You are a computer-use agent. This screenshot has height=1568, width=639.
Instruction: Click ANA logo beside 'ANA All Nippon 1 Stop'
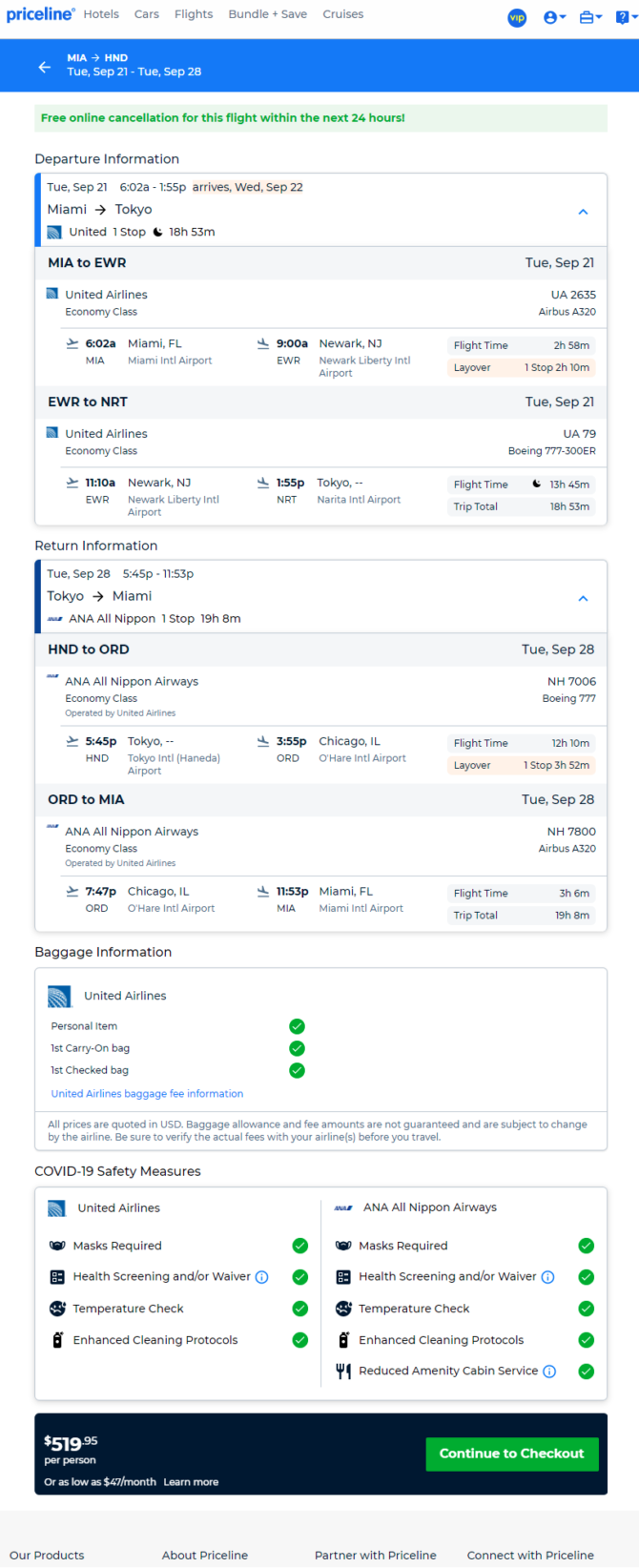click(x=54, y=619)
